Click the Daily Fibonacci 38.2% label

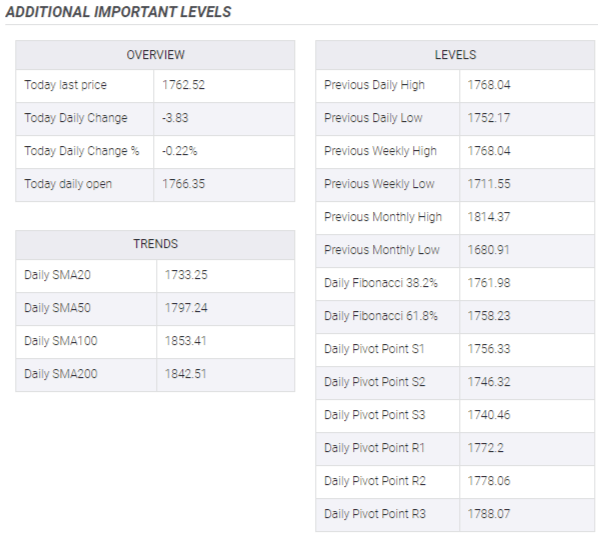(x=381, y=283)
